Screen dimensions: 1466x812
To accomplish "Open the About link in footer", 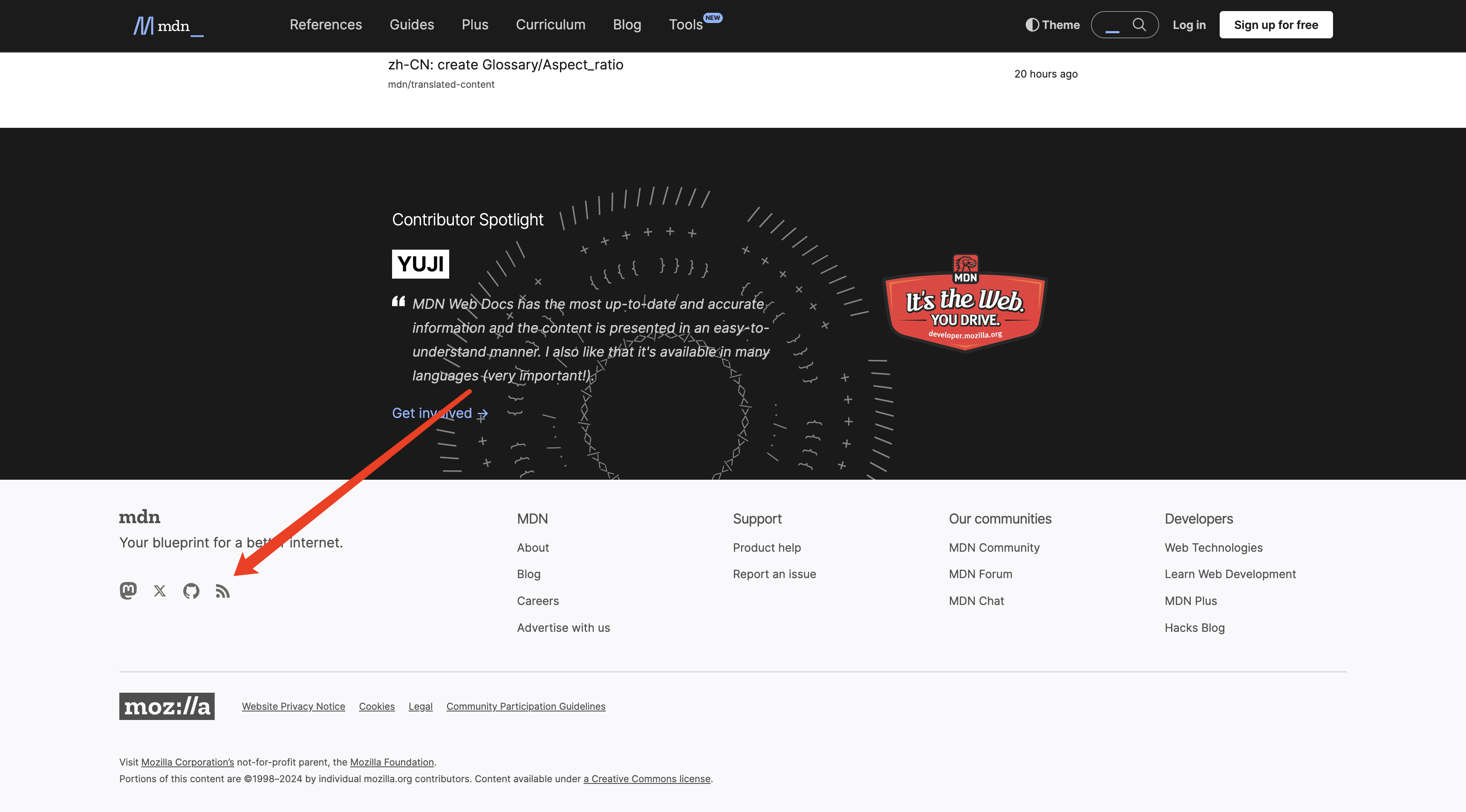I will pyautogui.click(x=533, y=547).
